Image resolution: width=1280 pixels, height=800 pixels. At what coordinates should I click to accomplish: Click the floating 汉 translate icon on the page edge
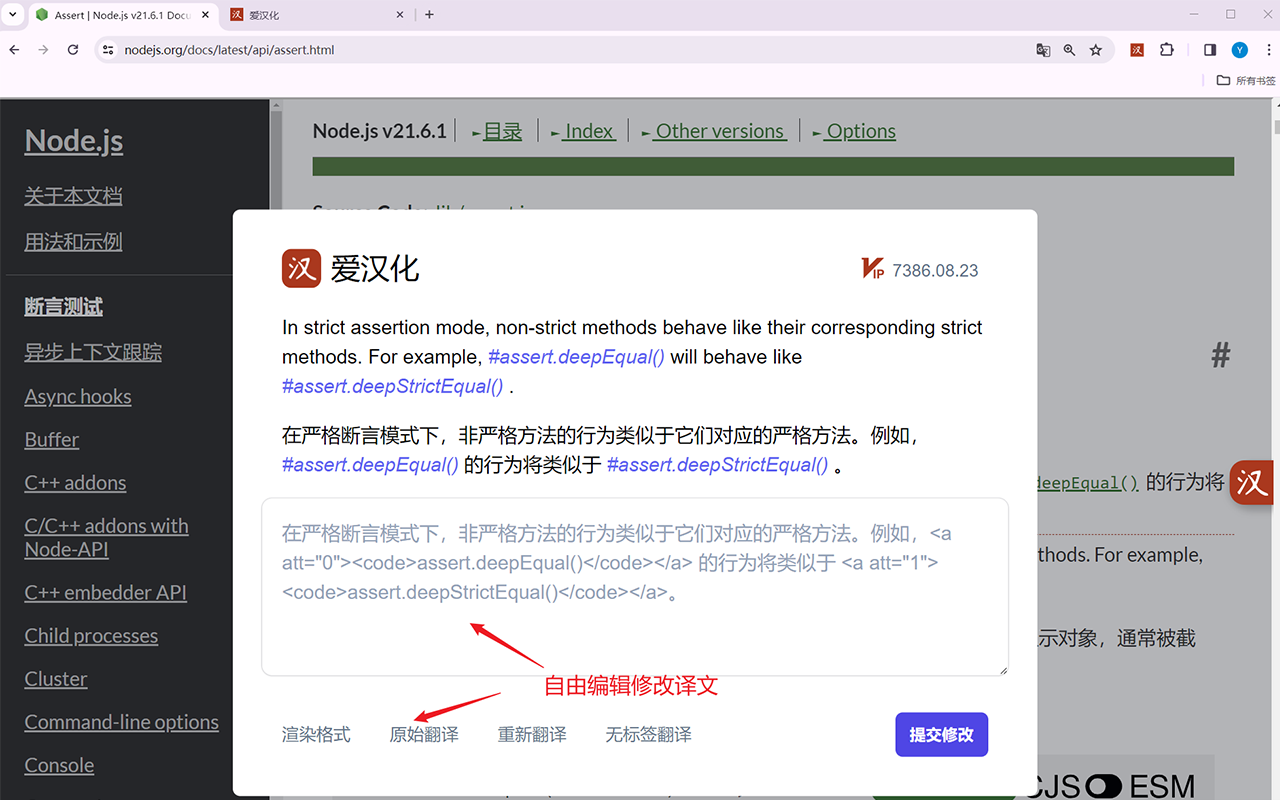pyautogui.click(x=1251, y=482)
